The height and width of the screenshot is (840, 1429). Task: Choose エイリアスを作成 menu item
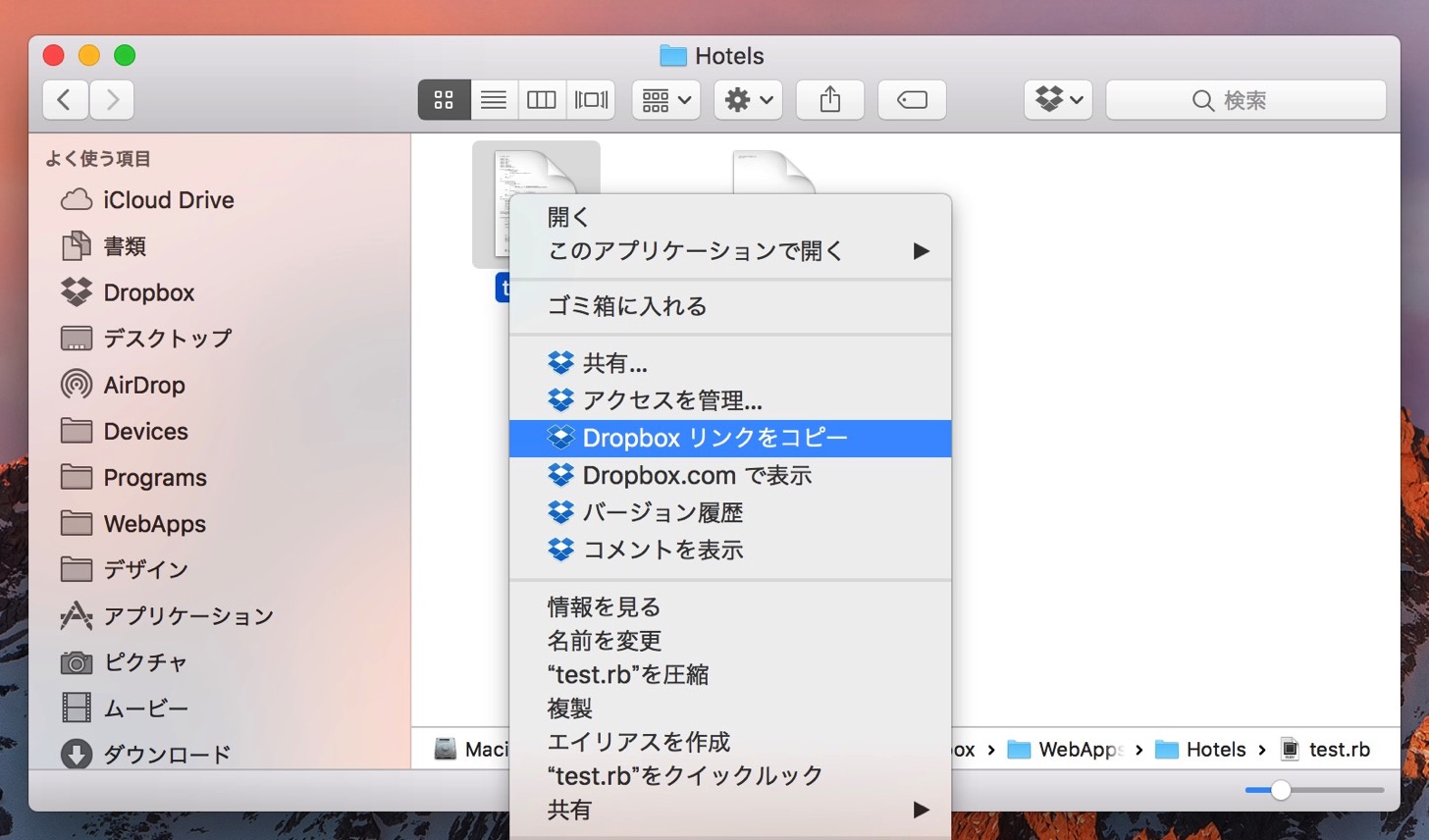coord(730,742)
